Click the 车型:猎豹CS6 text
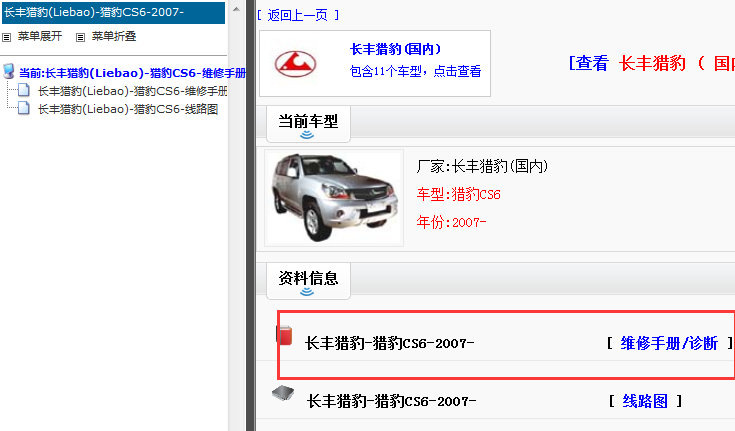 (x=458, y=194)
